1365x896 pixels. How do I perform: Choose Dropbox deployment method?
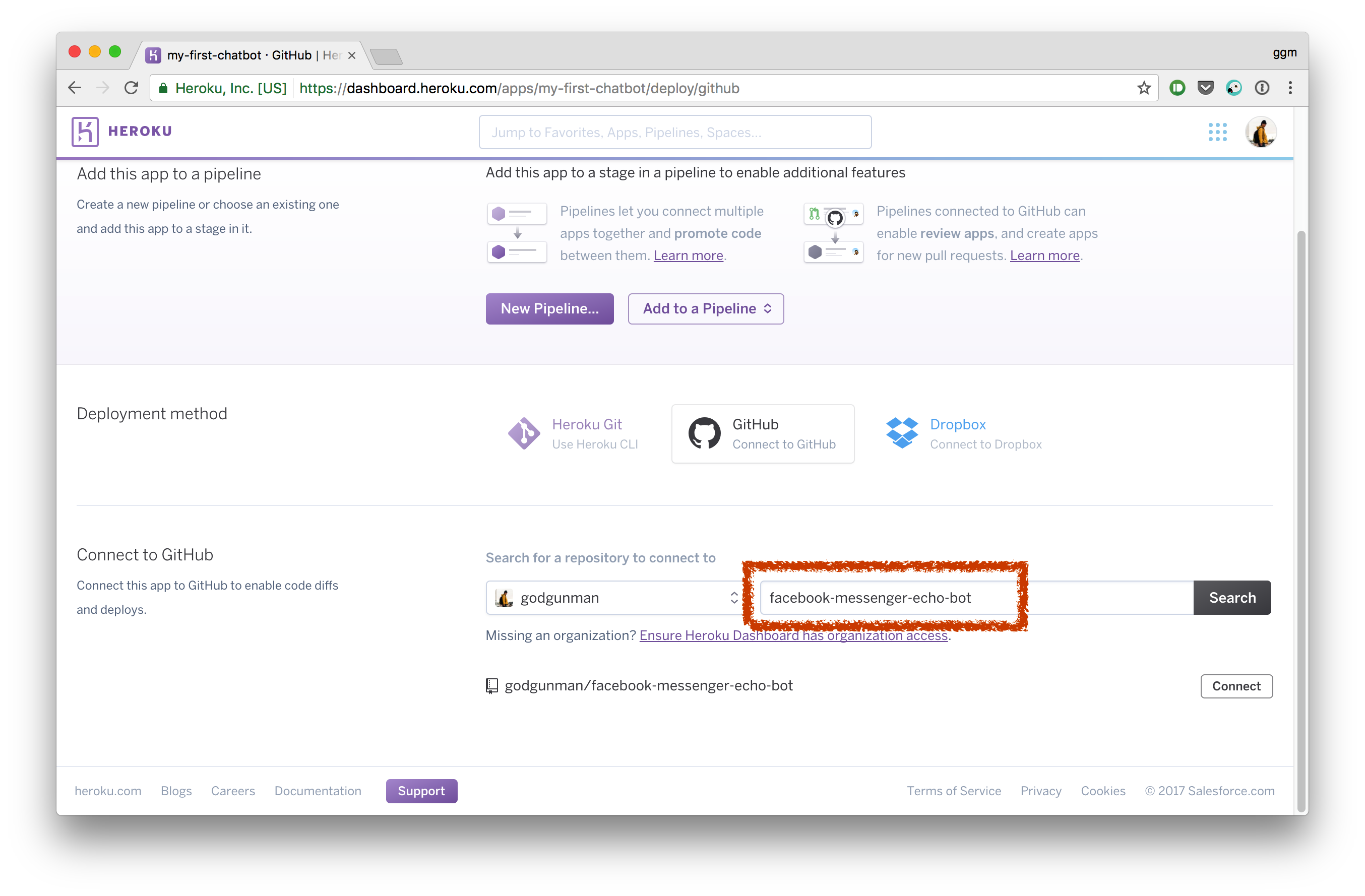[964, 433]
